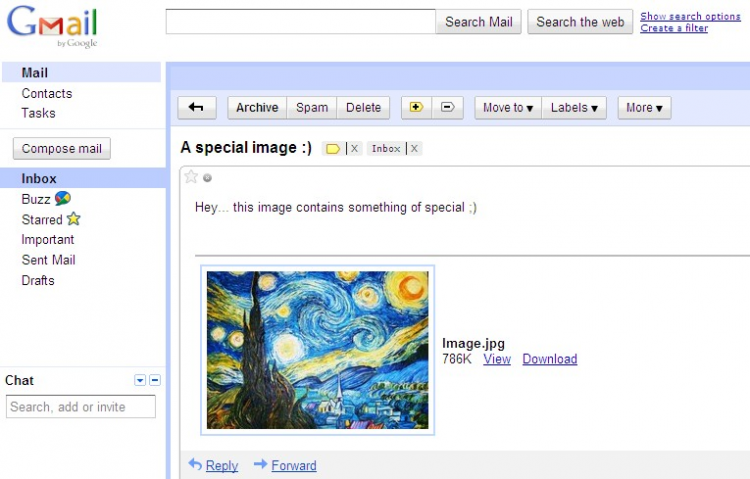This screenshot has width=750, height=479.
Task: Click the subject 'A special image :)'
Action: click(x=246, y=147)
